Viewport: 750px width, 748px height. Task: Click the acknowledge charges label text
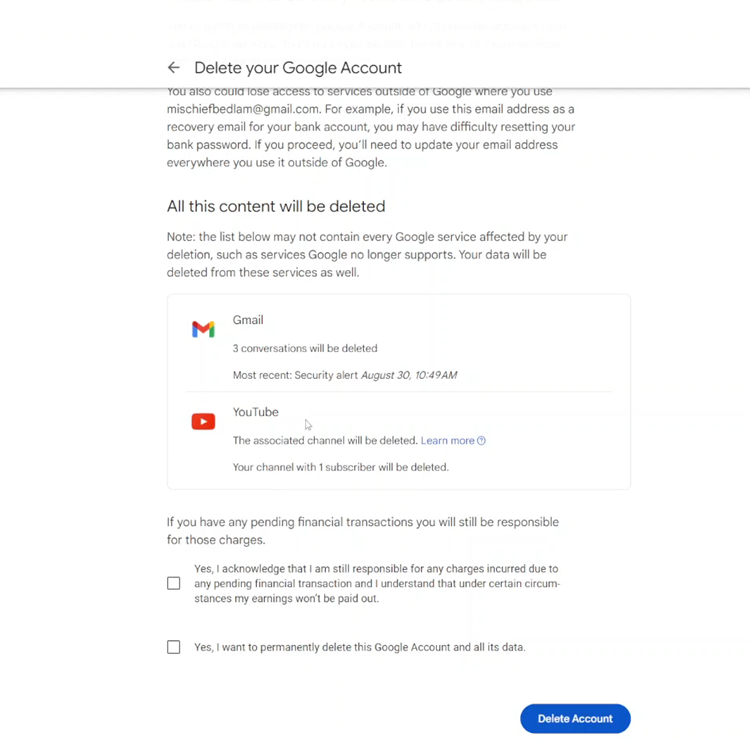point(377,583)
